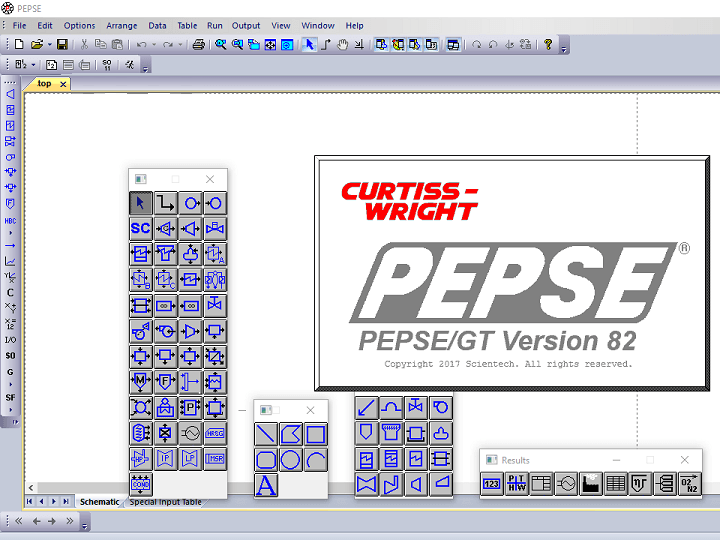Select the P component icon in palette
This screenshot has width=720, height=540.
[190, 407]
